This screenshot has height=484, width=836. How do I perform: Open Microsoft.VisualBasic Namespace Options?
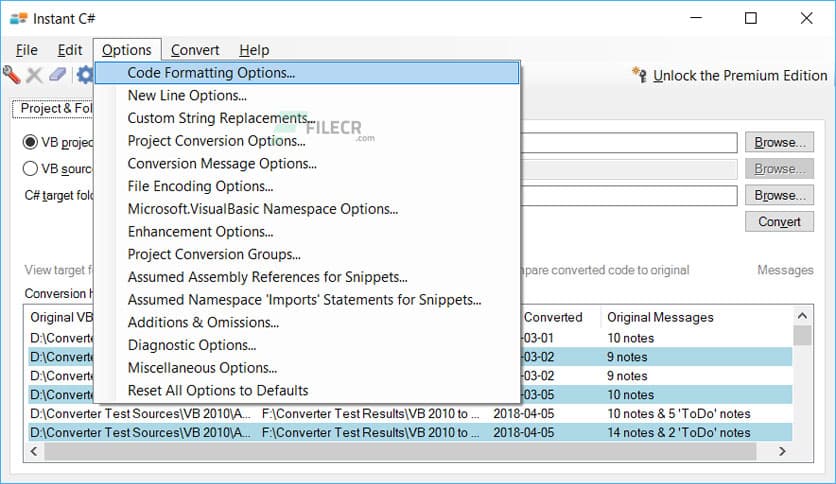pyautogui.click(x=307, y=209)
